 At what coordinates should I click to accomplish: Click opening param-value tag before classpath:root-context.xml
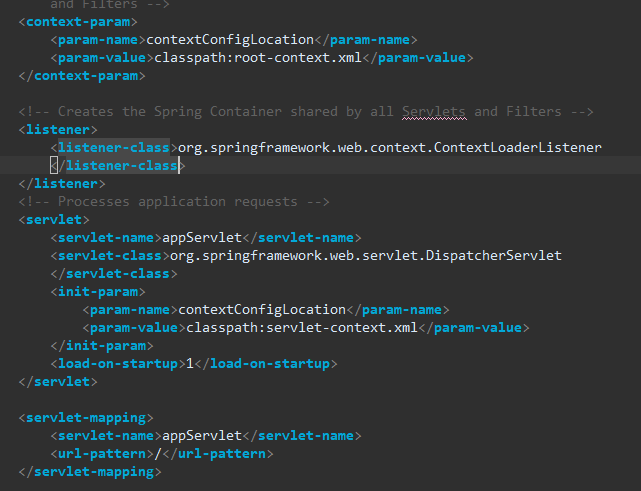pyautogui.click(x=102, y=58)
